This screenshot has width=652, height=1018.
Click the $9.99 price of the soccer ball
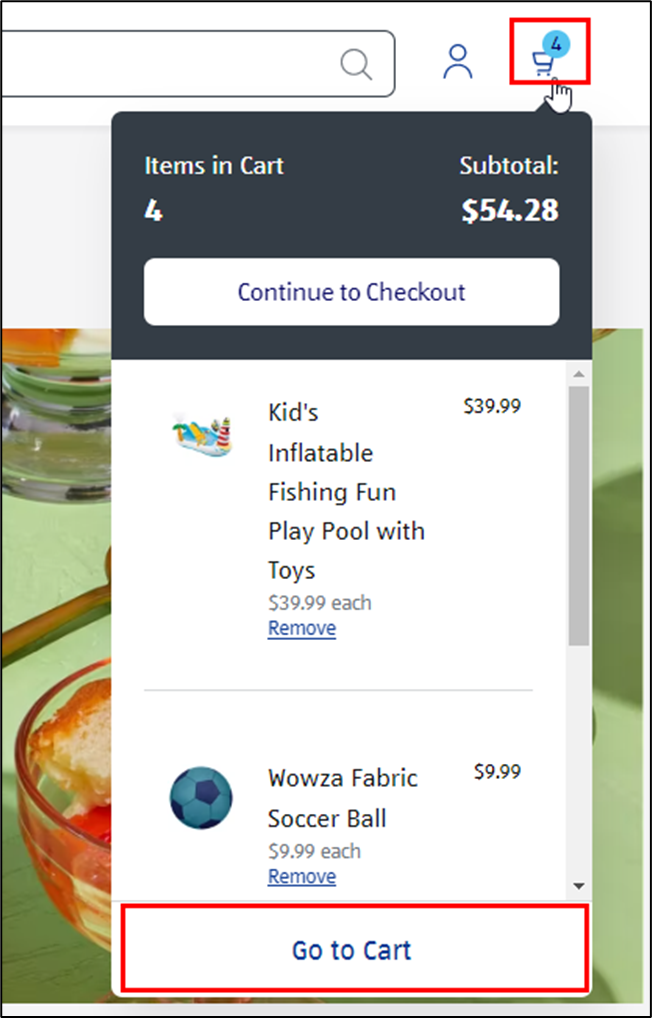497,771
